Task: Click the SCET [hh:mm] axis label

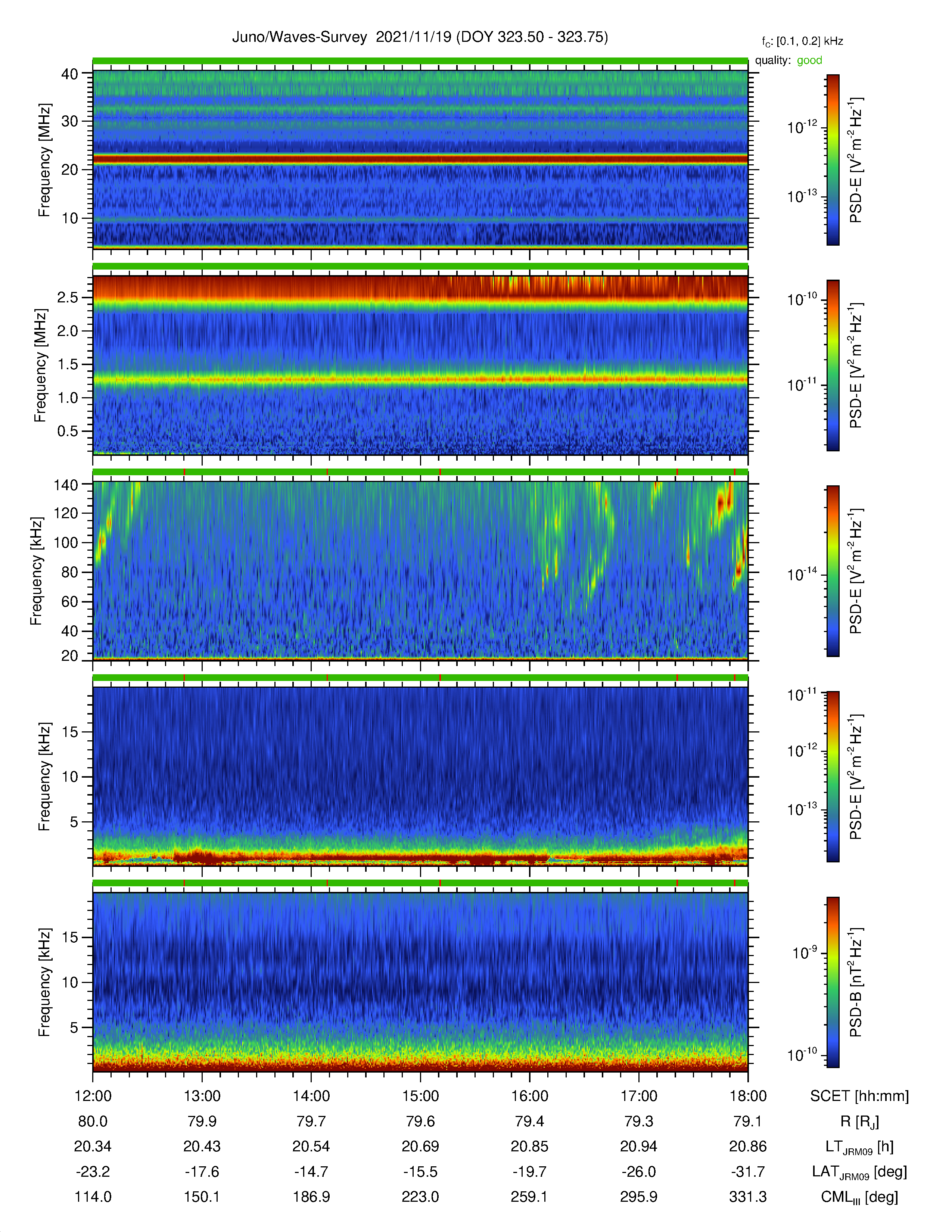Action: [859, 1096]
